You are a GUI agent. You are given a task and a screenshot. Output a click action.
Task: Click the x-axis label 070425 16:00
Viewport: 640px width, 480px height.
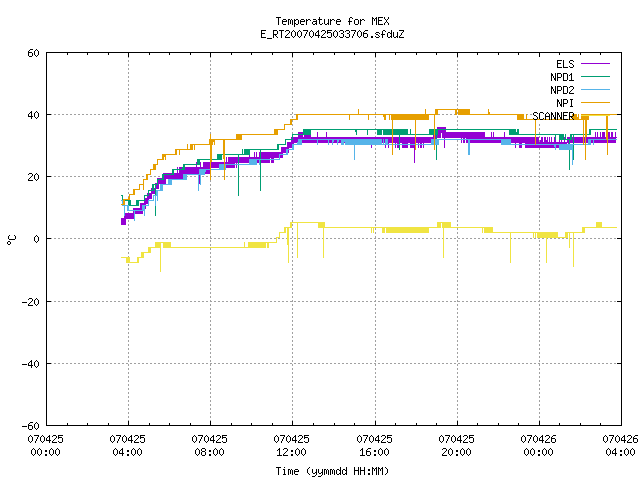(374, 446)
